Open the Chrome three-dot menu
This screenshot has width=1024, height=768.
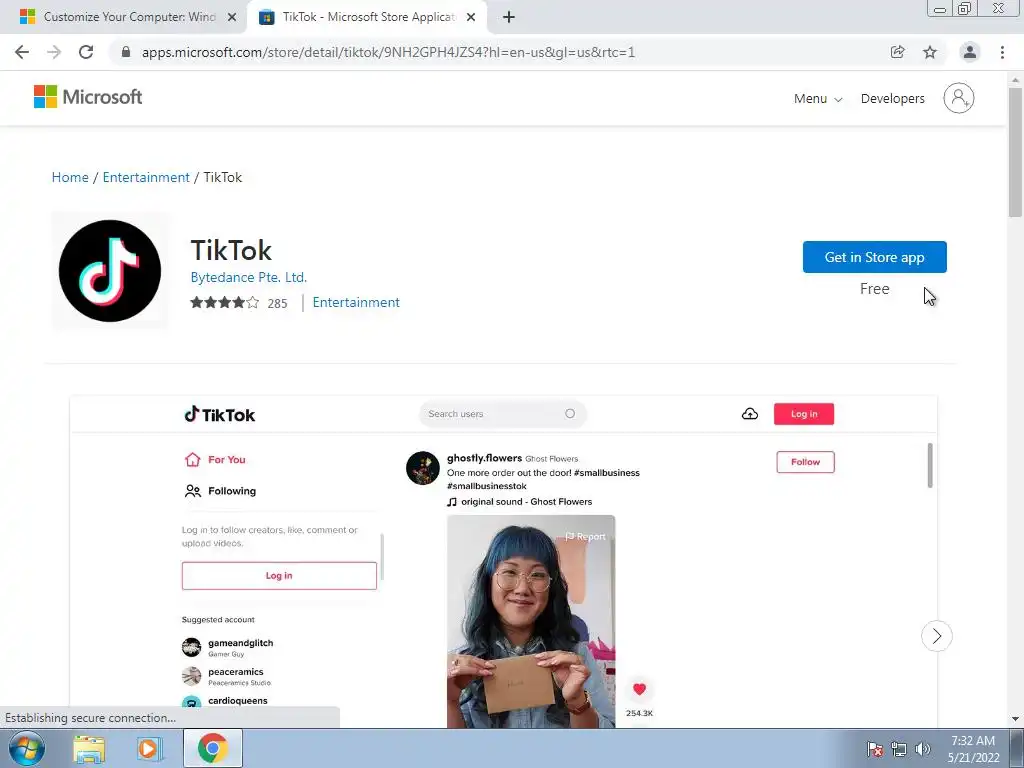coord(1002,52)
